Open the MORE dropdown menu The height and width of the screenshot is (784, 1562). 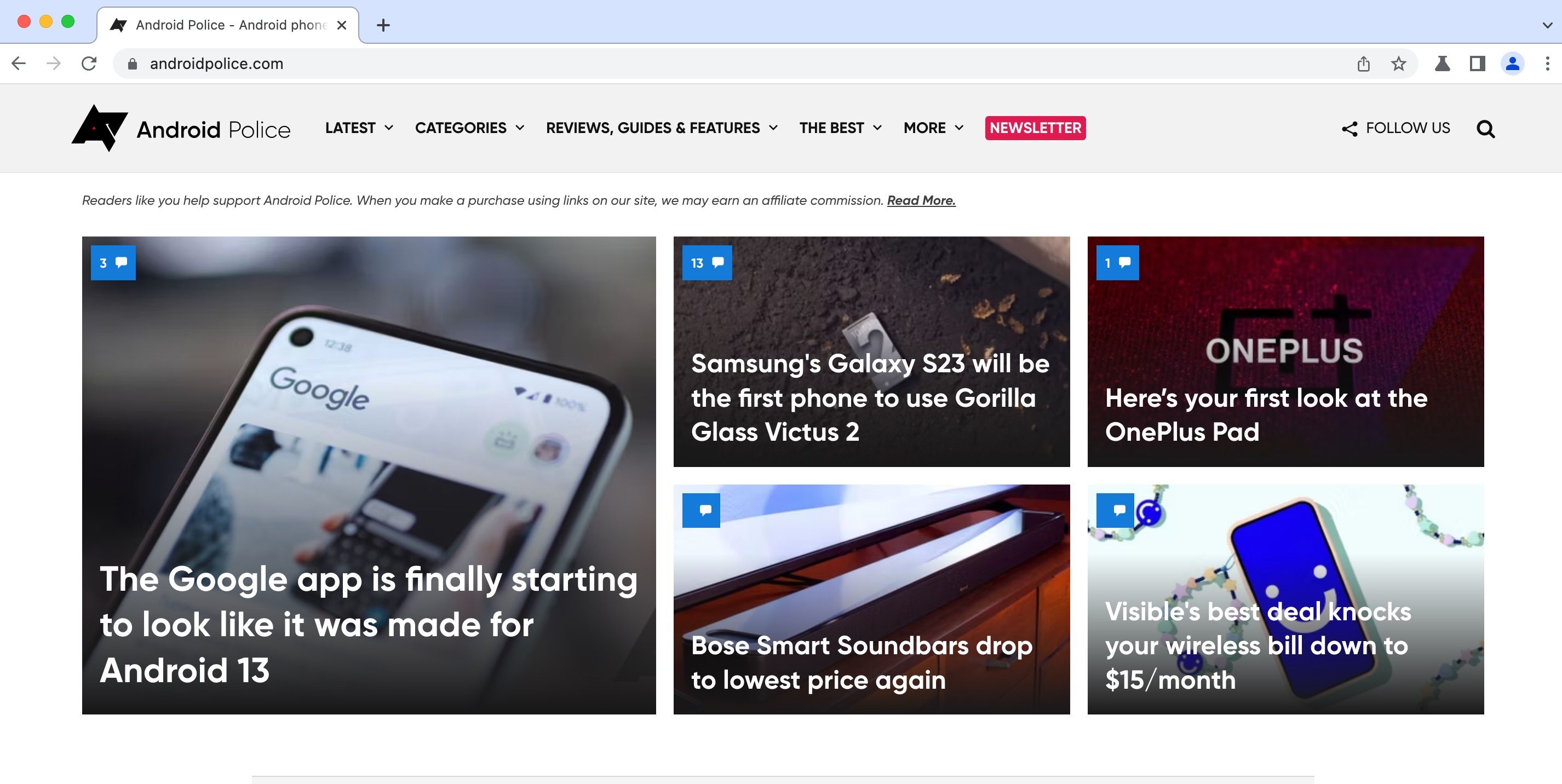coord(931,127)
